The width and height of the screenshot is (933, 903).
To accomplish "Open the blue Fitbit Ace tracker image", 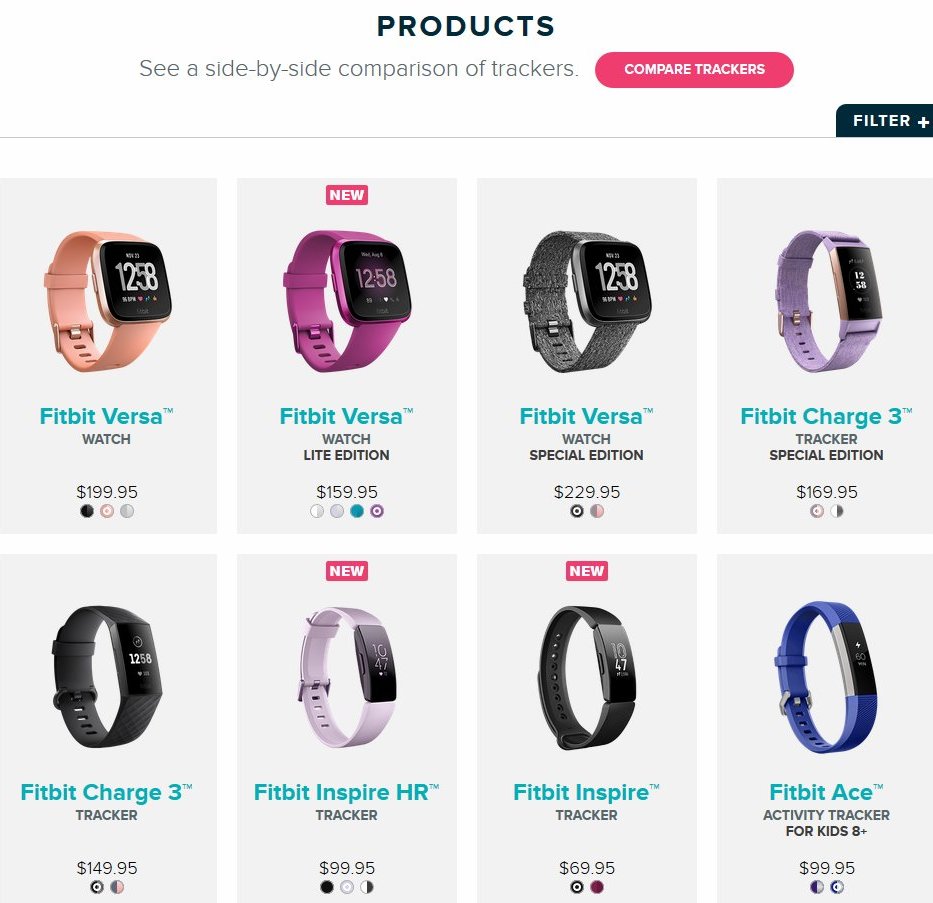I will 826,677.
